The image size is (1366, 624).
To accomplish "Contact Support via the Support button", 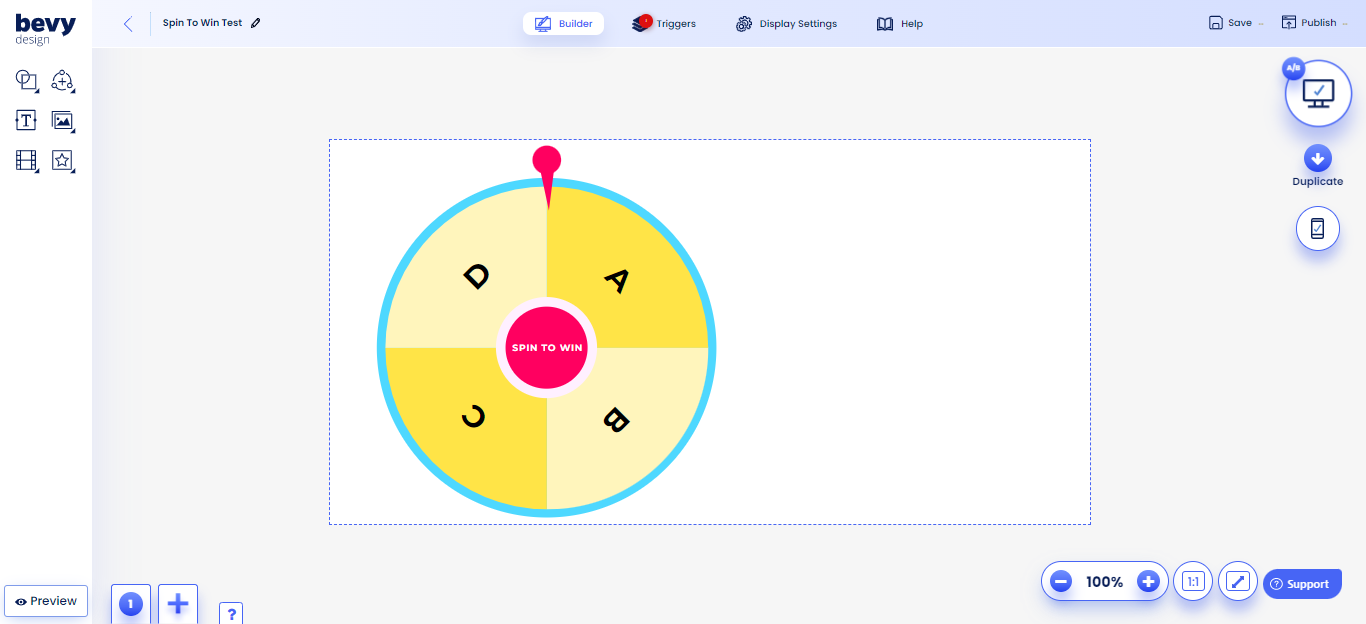I will click(1302, 583).
